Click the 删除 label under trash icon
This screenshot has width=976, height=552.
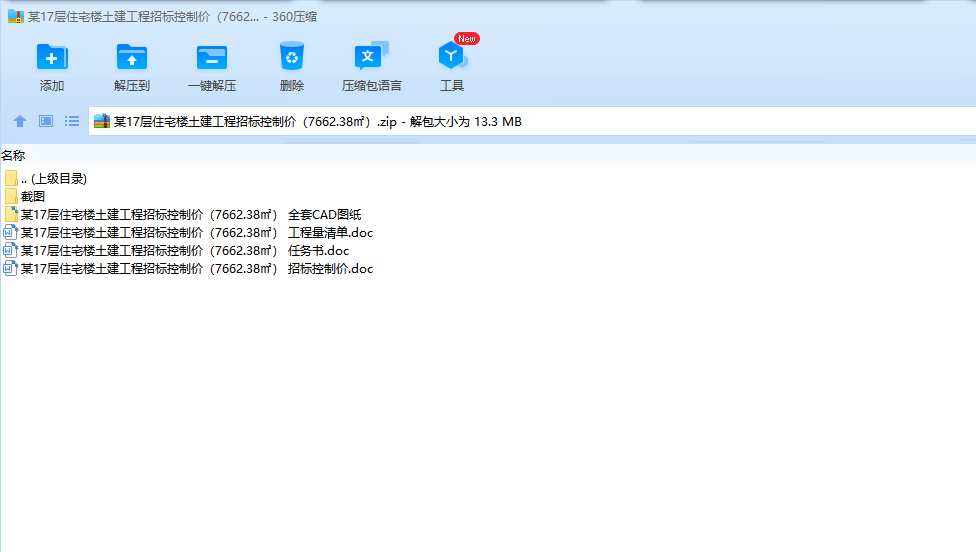point(291,86)
